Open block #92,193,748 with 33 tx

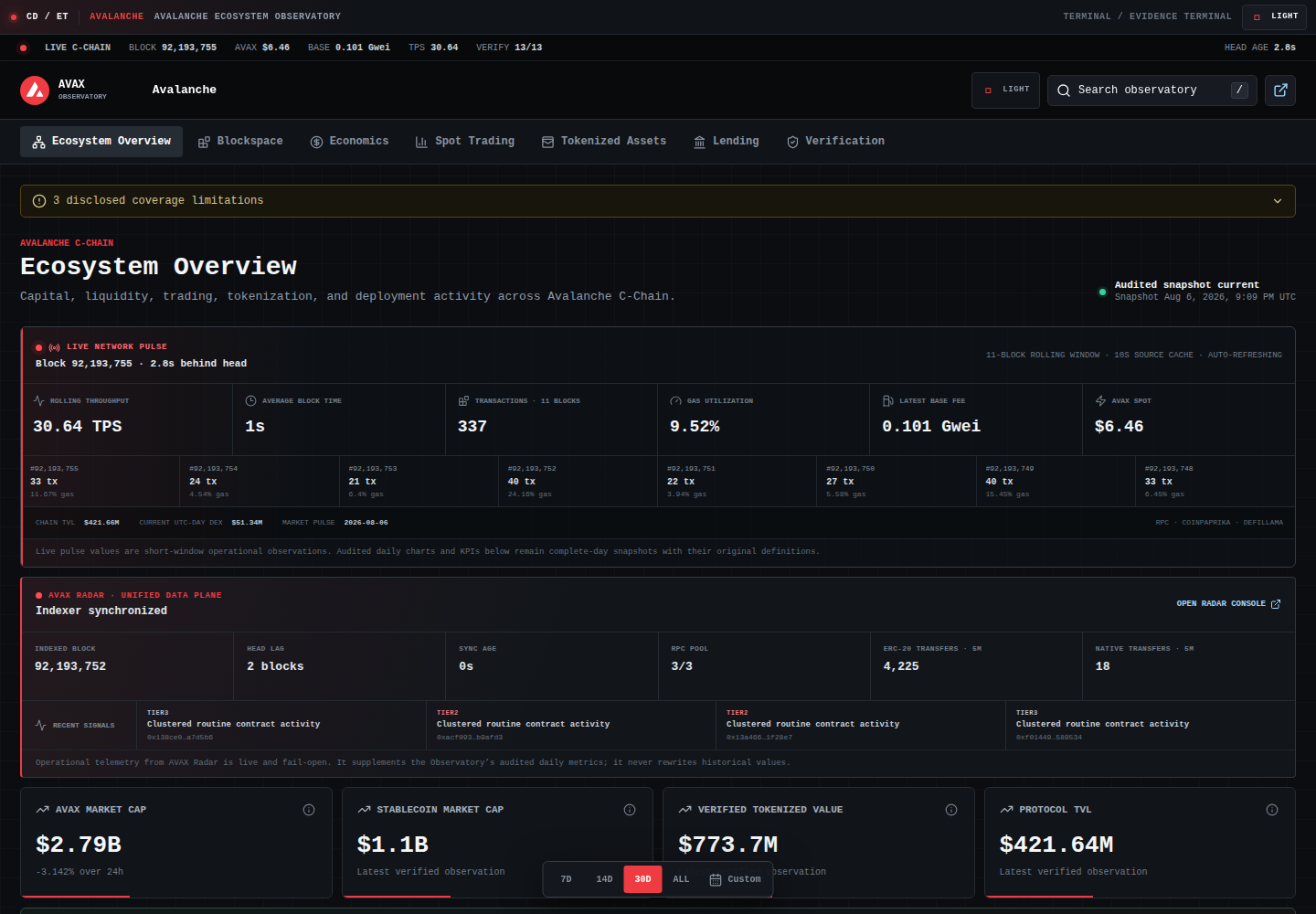(1215, 481)
